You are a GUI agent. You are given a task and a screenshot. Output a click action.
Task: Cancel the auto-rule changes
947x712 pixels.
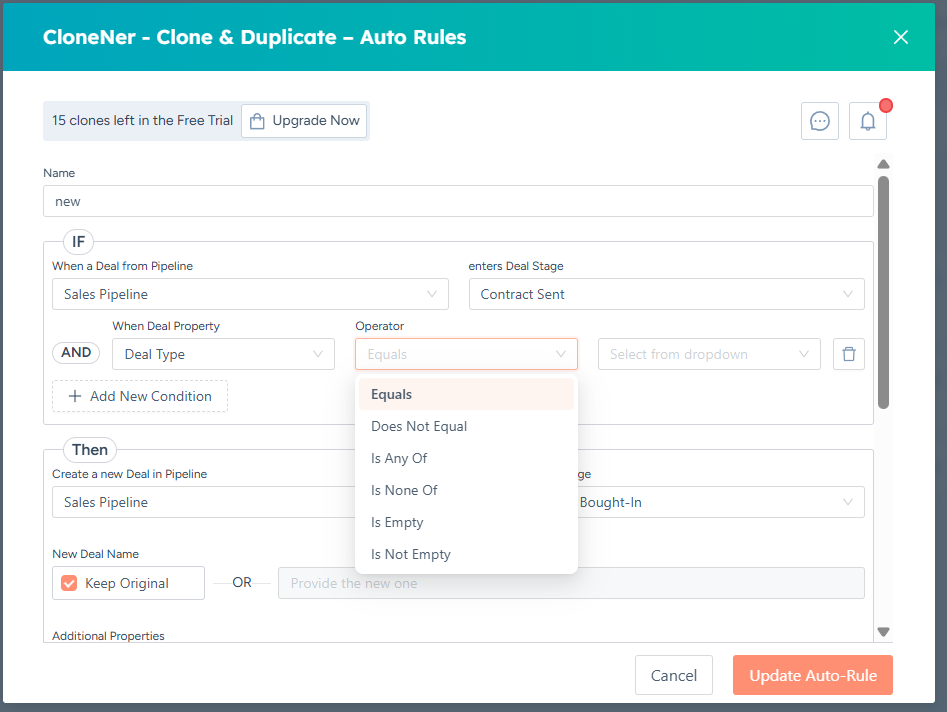click(674, 675)
